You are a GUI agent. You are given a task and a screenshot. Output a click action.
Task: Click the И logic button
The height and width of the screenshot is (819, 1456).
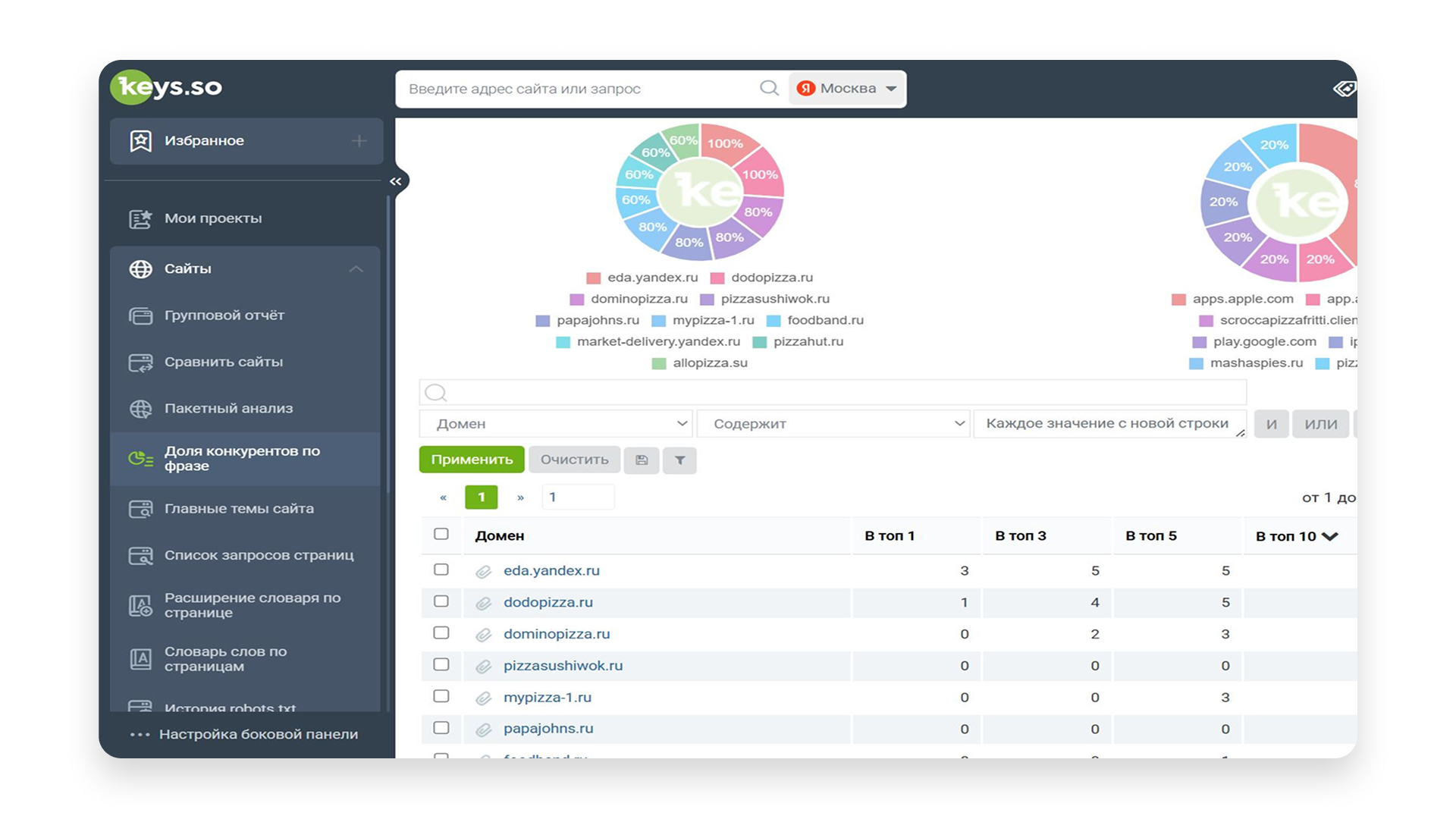coord(1272,424)
